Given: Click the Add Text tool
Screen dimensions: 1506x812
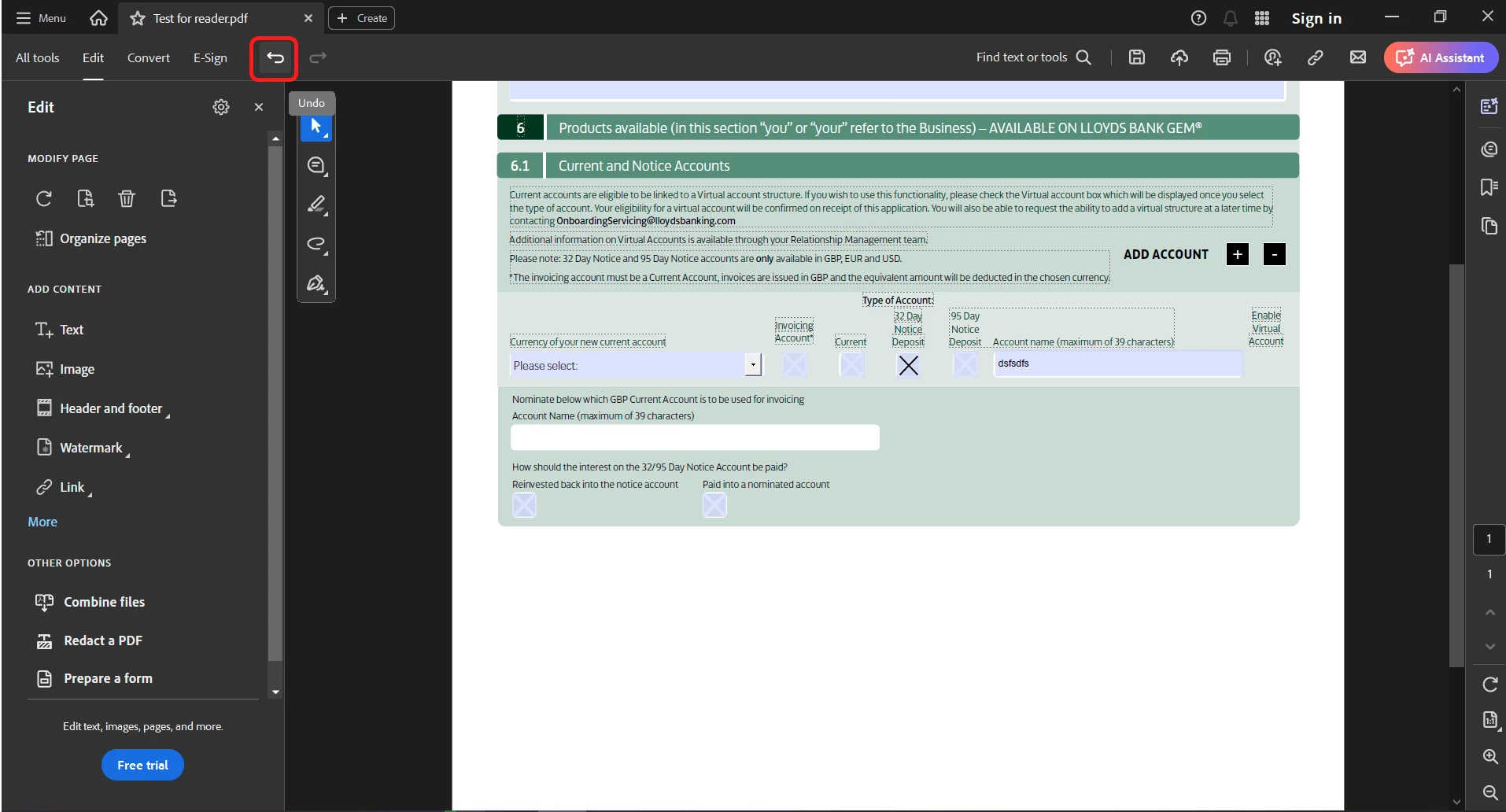Looking at the screenshot, I should (60, 330).
